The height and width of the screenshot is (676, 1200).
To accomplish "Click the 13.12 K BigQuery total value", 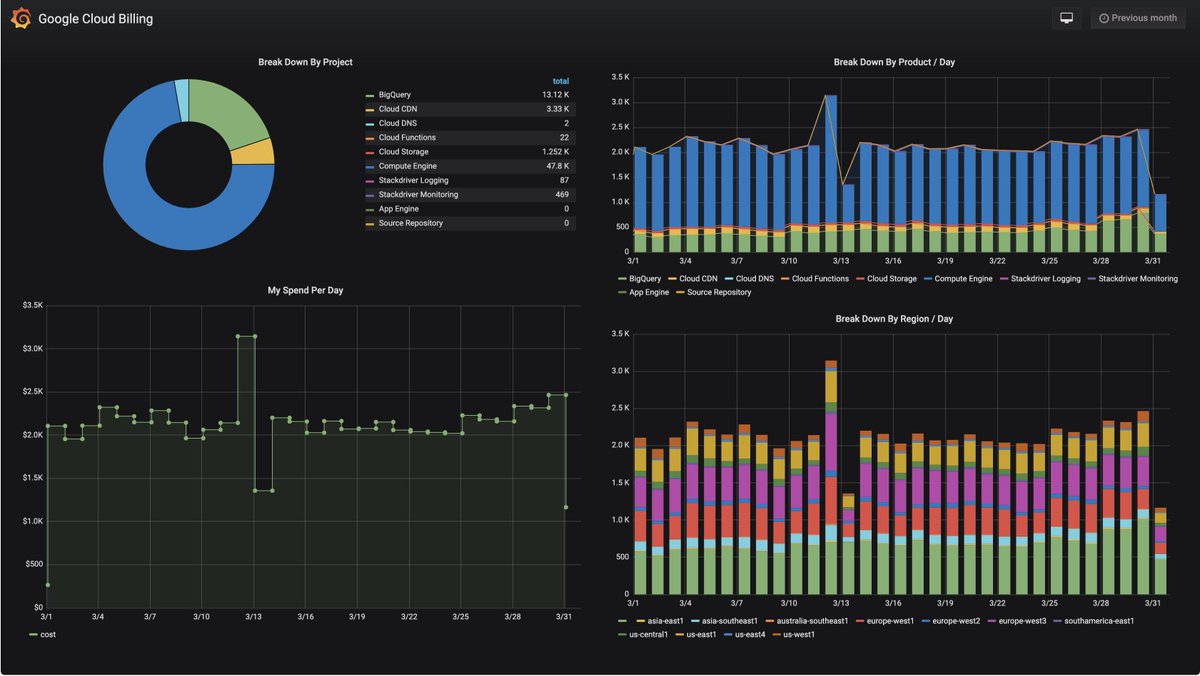I will pos(555,95).
